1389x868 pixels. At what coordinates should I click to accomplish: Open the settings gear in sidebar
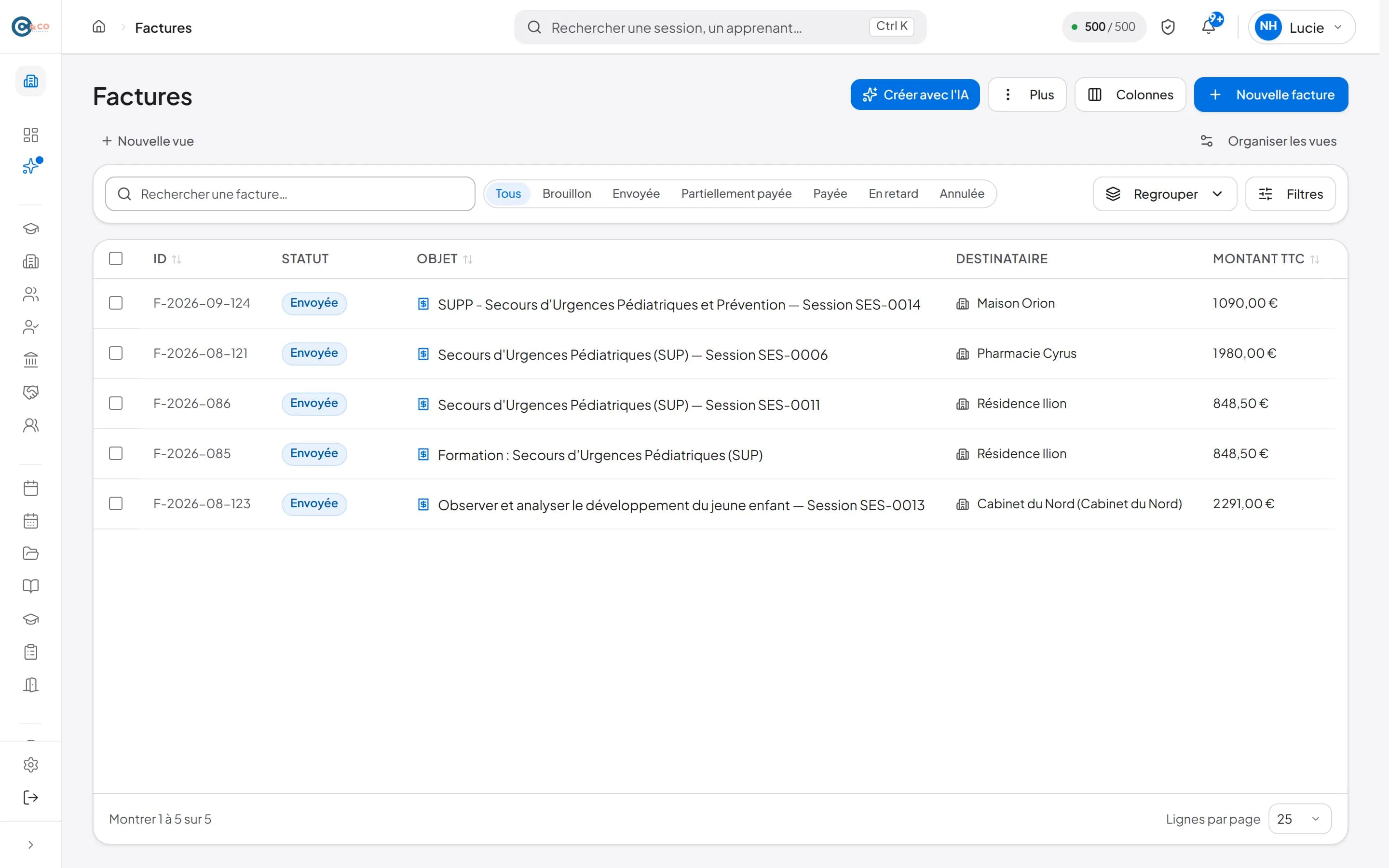click(x=31, y=765)
